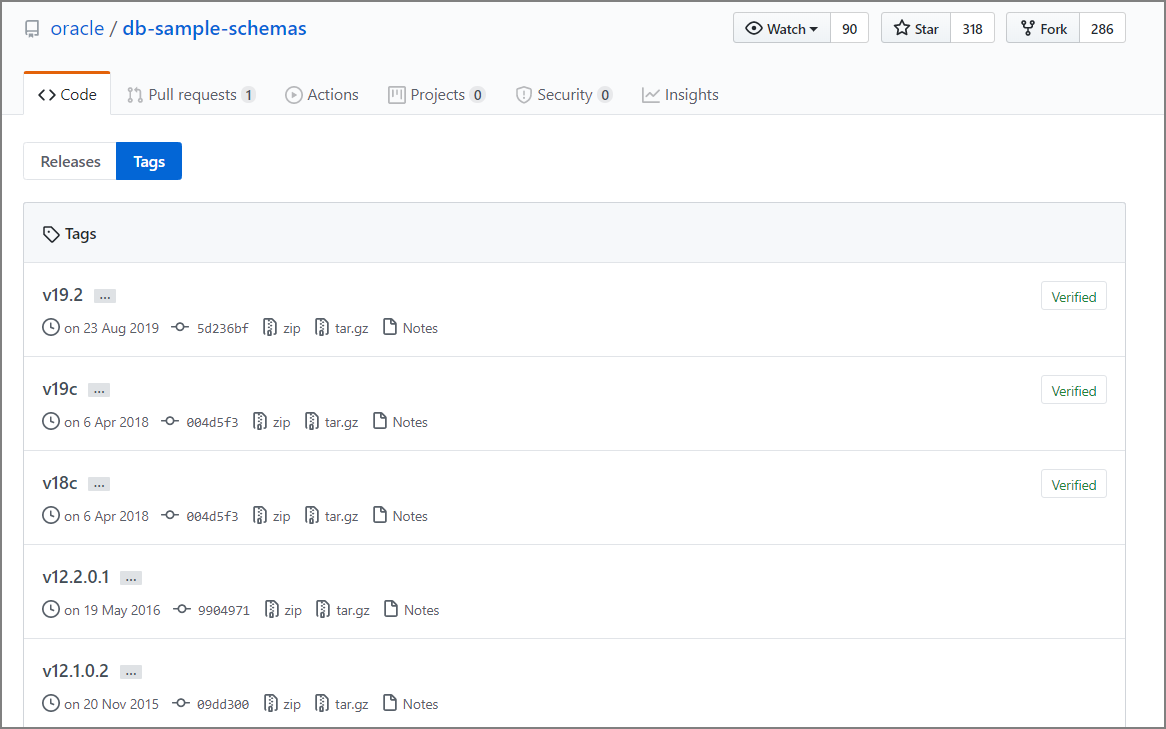Expand the v19c tag ellipsis

(99, 390)
